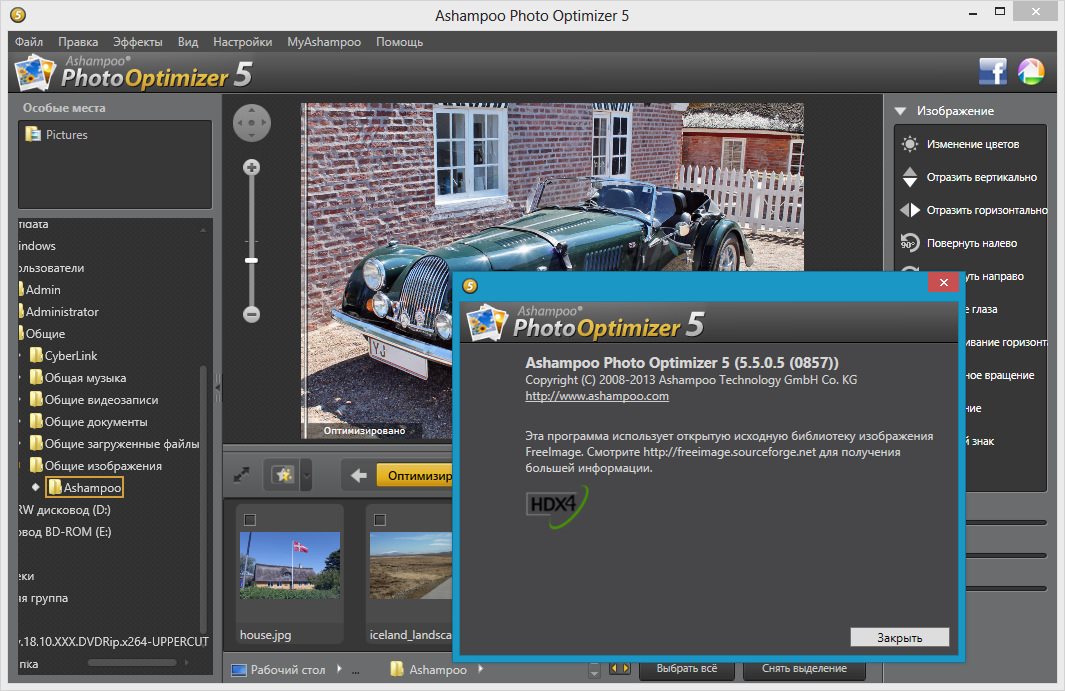
Task: Open the Настройки menu
Action: [x=242, y=42]
